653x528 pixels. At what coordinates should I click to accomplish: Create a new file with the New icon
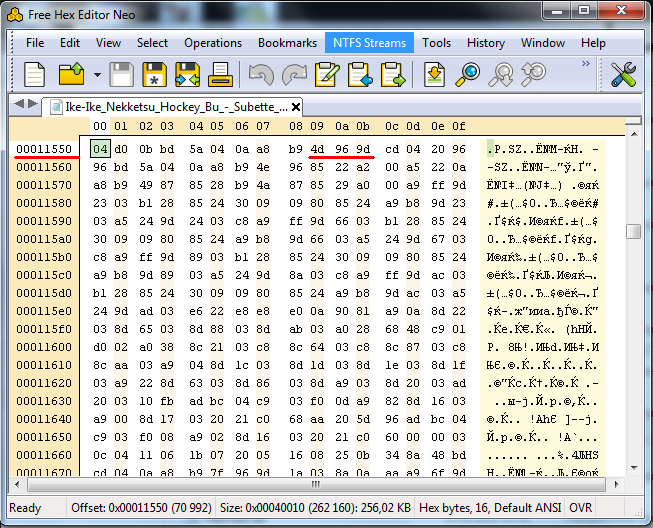[35, 75]
